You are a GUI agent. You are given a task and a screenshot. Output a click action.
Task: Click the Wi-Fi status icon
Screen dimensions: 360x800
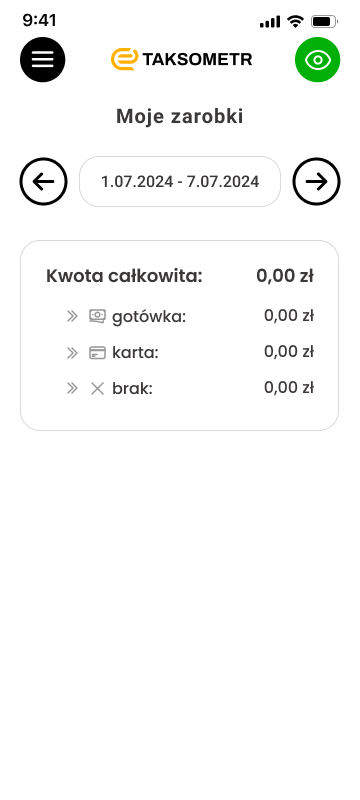[x=295, y=21]
